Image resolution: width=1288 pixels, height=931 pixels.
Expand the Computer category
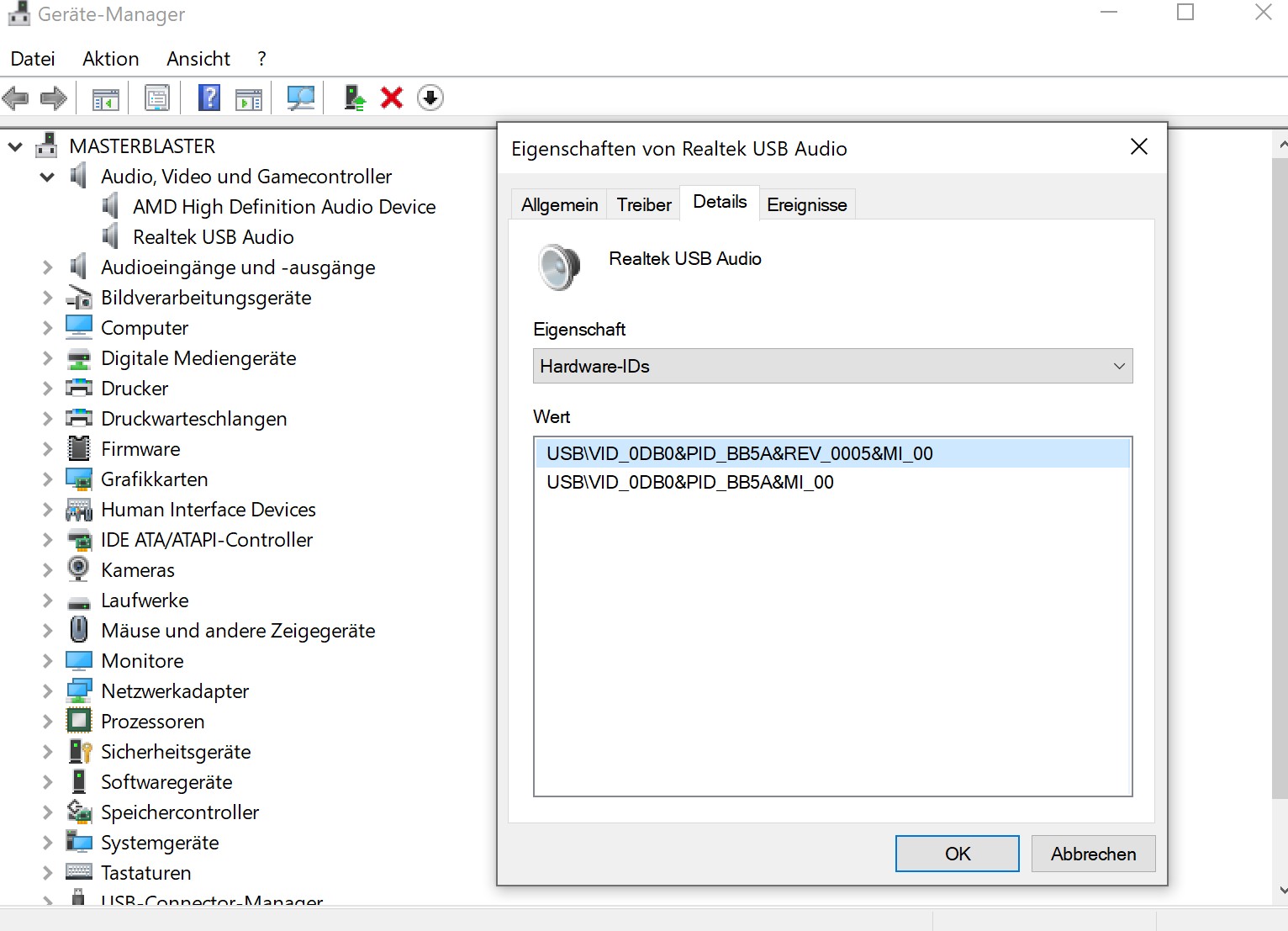point(47,328)
